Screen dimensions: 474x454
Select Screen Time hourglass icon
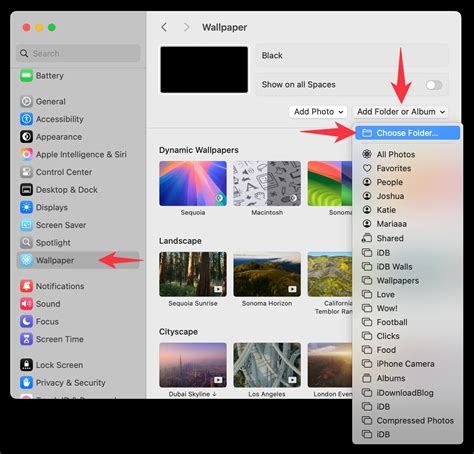(x=26, y=339)
